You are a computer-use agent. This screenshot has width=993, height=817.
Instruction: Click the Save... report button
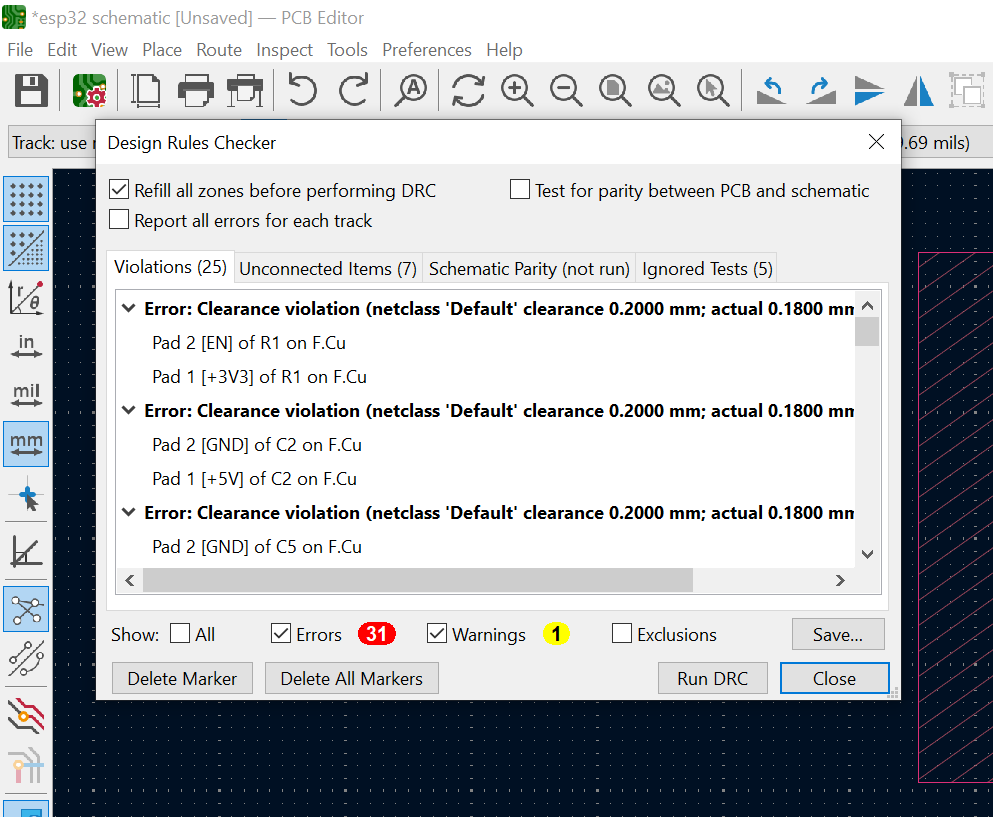838,634
